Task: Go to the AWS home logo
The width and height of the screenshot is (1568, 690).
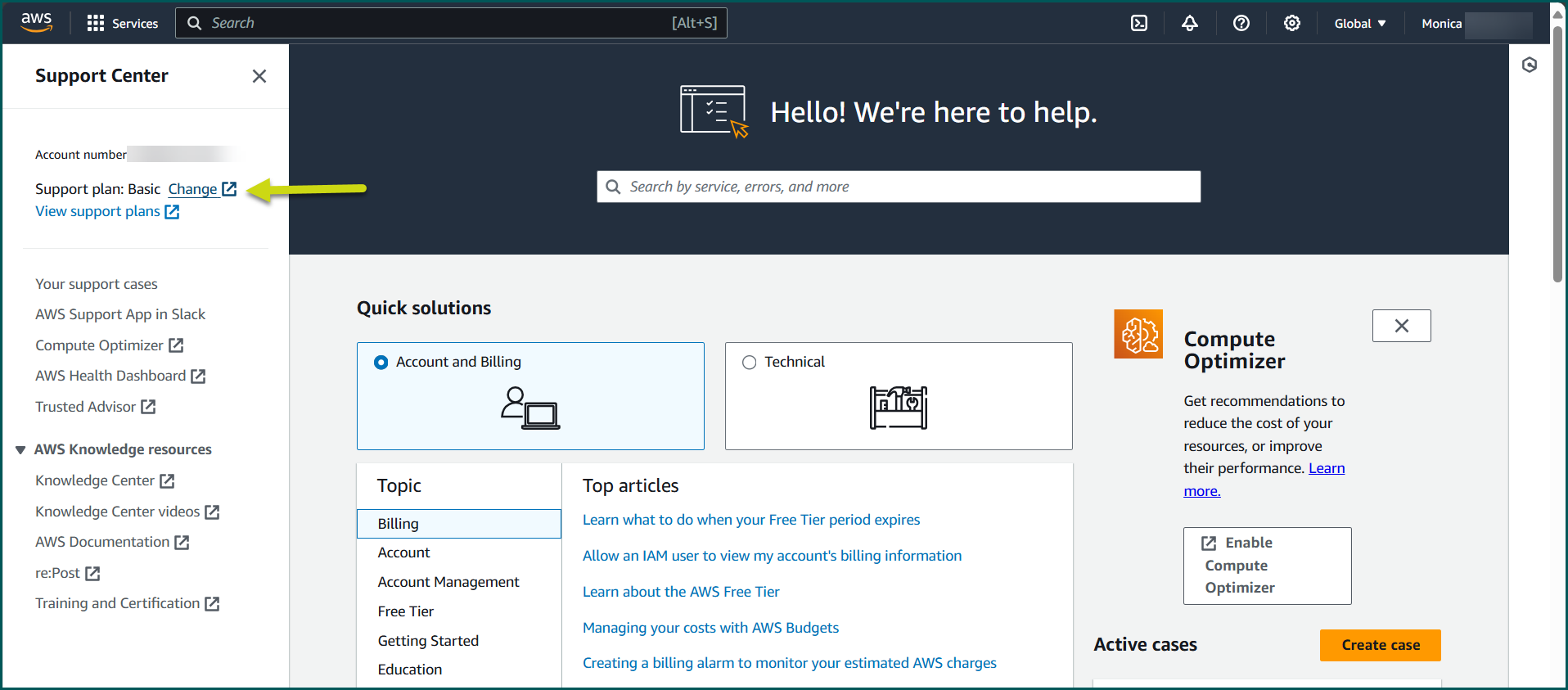Action: pos(37,23)
